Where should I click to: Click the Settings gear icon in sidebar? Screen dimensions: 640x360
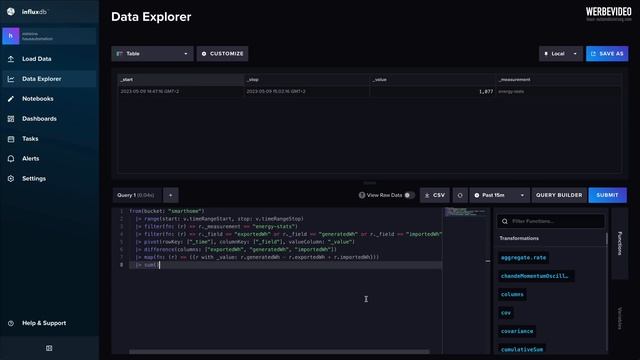pyautogui.click(x=11, y=178)
